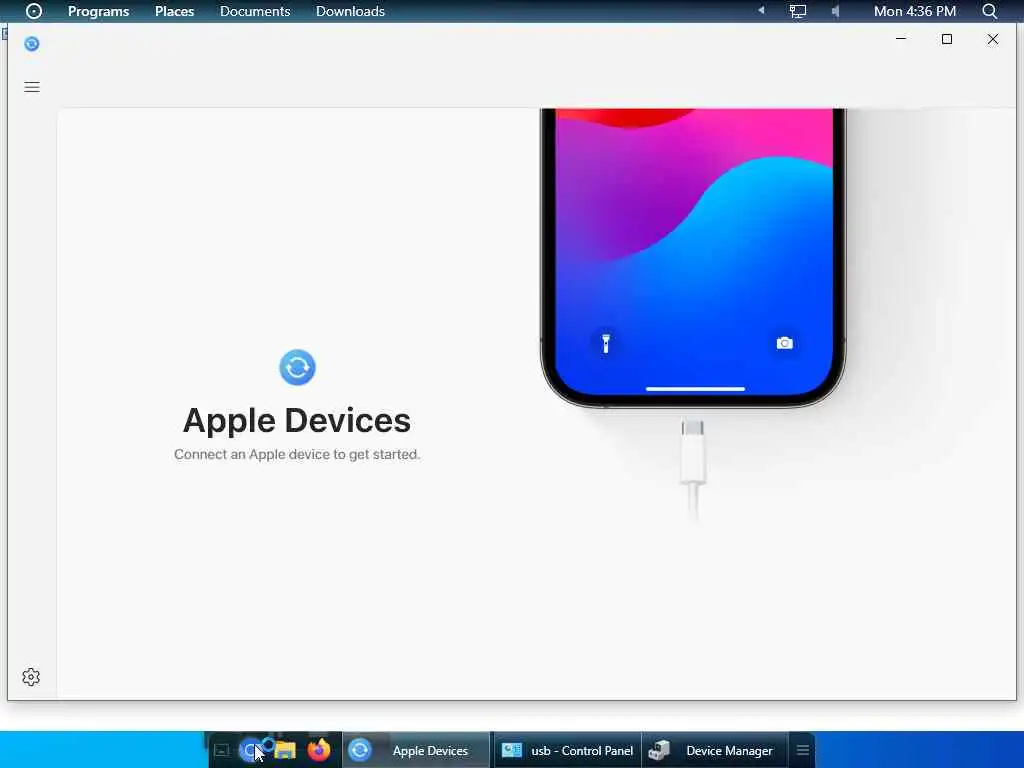Open the settings gear in Apple Devices
1024x768 pixels.
pyautogui.click(x=31, y=677)
